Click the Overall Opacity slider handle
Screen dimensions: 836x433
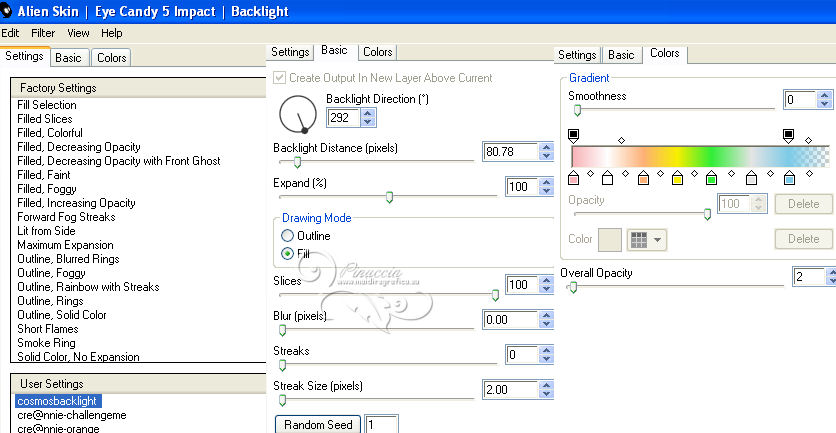tap(573, 288)
